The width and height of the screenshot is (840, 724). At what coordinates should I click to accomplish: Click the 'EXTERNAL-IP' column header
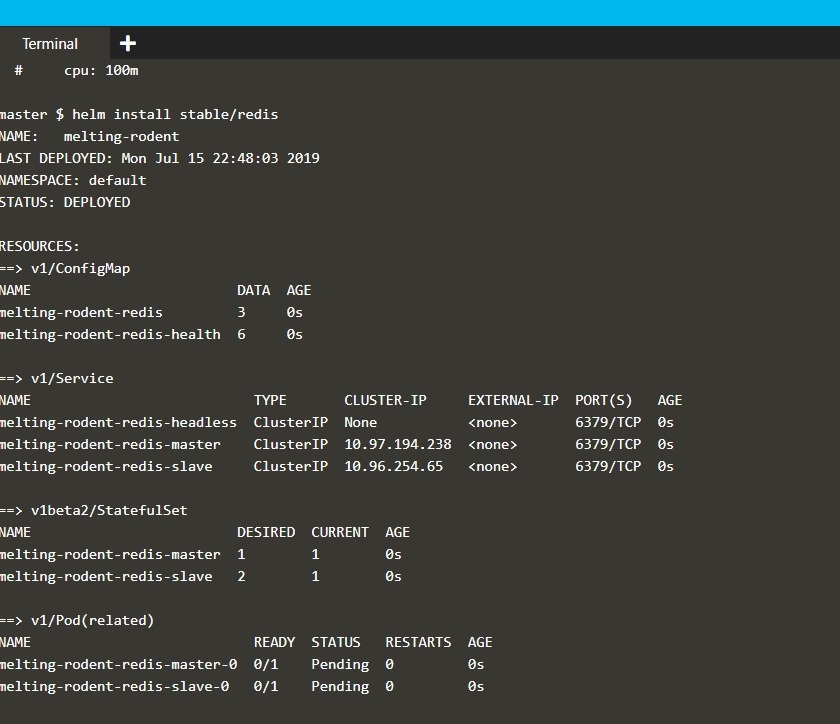pyautogui.click(x=513, y=400)
